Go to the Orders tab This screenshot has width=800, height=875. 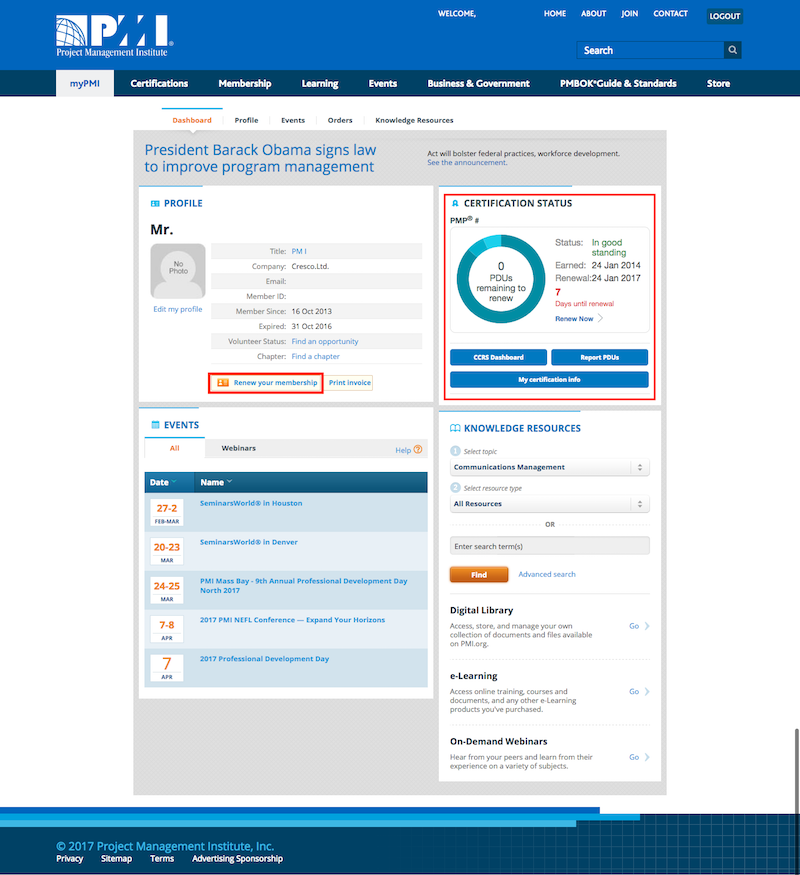coord(340,120)
